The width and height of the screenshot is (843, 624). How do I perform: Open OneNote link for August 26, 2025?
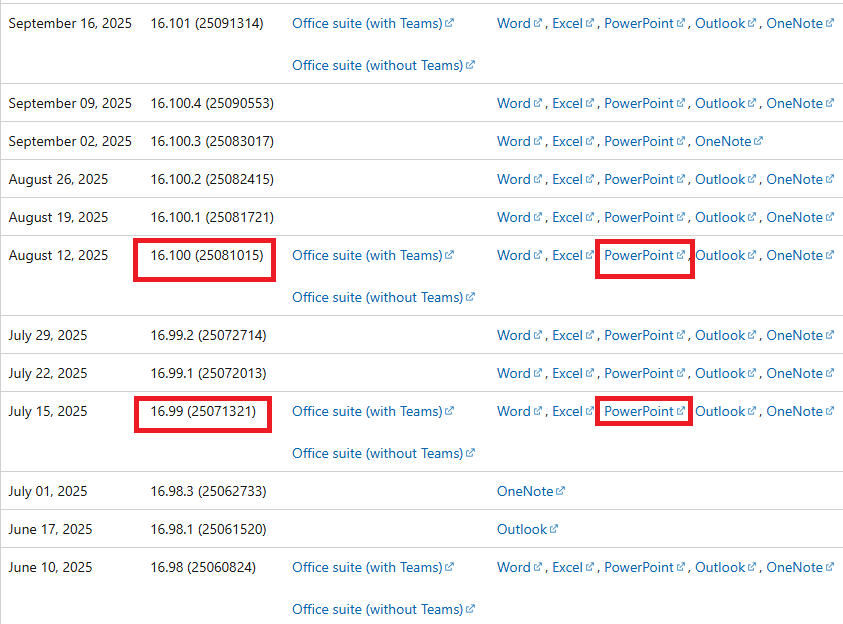tap(800, 180)
